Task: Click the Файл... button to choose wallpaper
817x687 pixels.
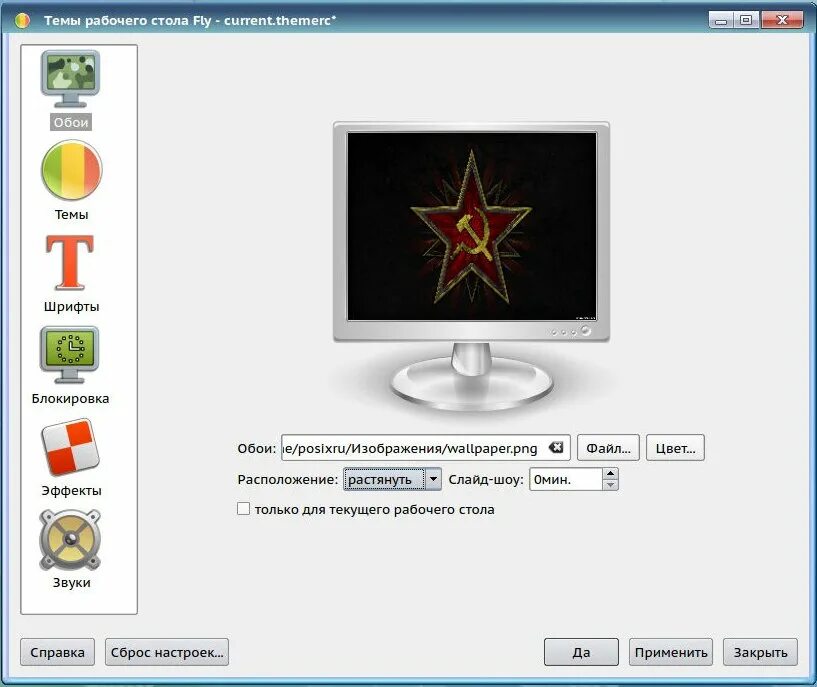Action: pos(608,448)
